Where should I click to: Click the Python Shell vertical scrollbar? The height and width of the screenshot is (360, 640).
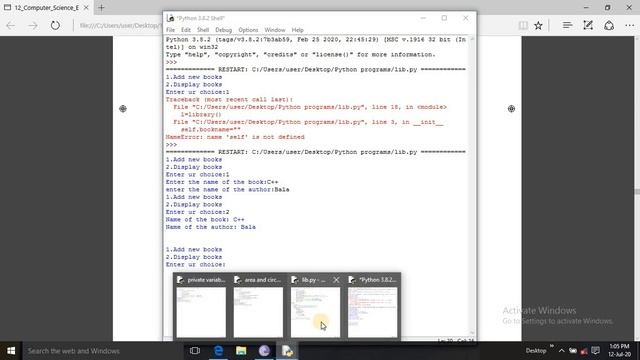click(472, 186)
